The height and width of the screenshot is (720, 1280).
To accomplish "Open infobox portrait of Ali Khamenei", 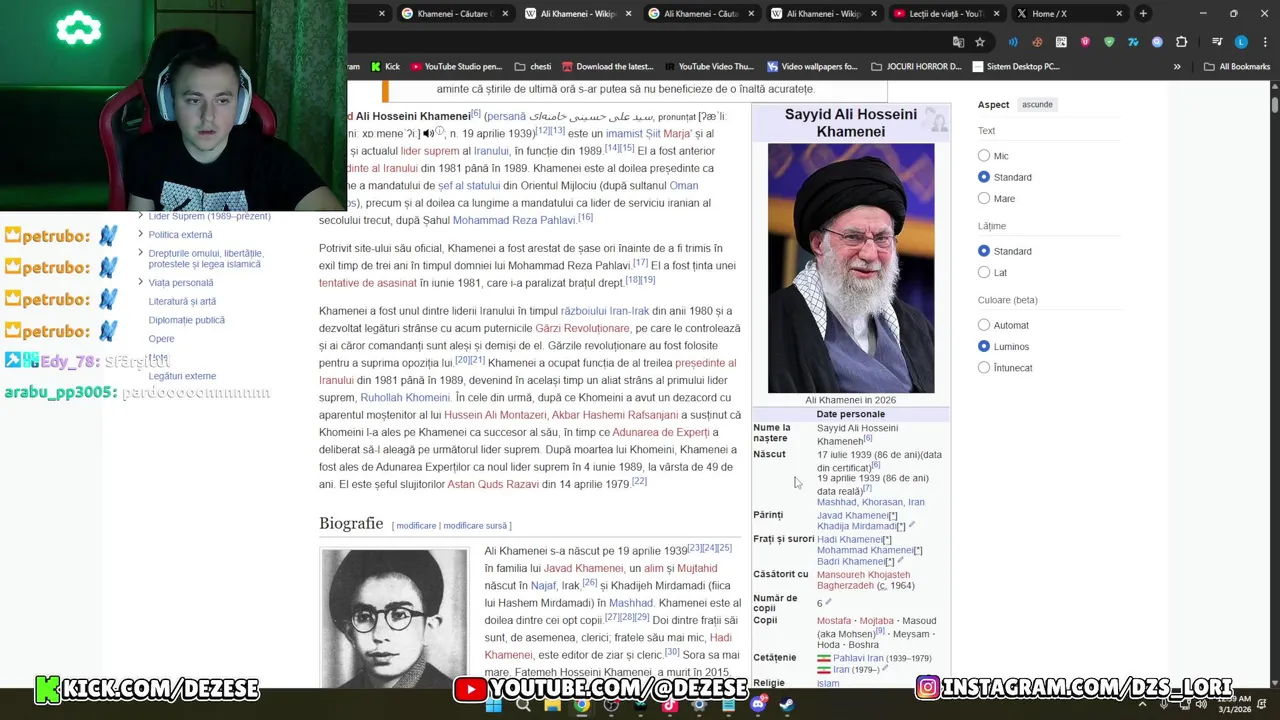I will coord(851,268).
